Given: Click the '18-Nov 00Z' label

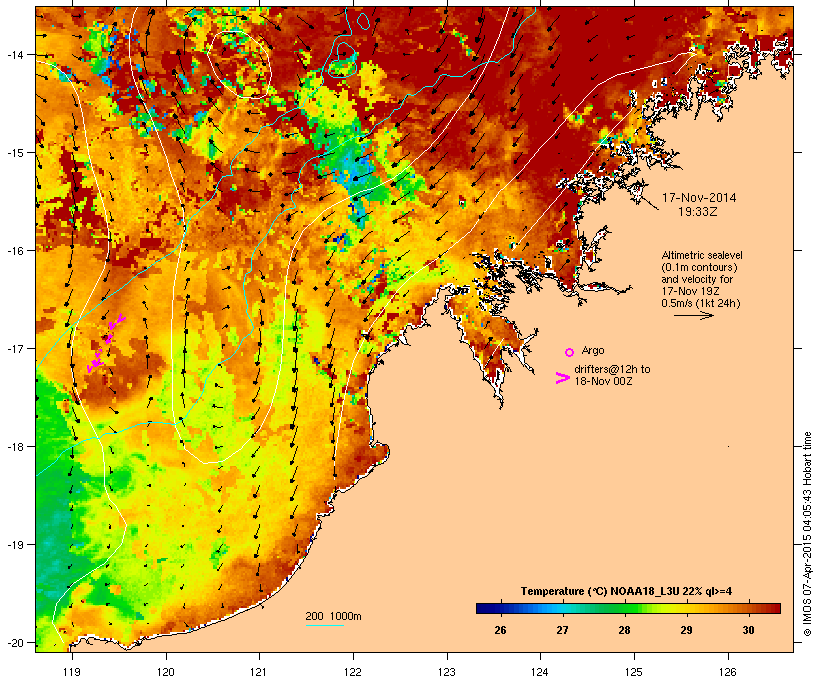Looking at the screenshot, I should (603, 381).
